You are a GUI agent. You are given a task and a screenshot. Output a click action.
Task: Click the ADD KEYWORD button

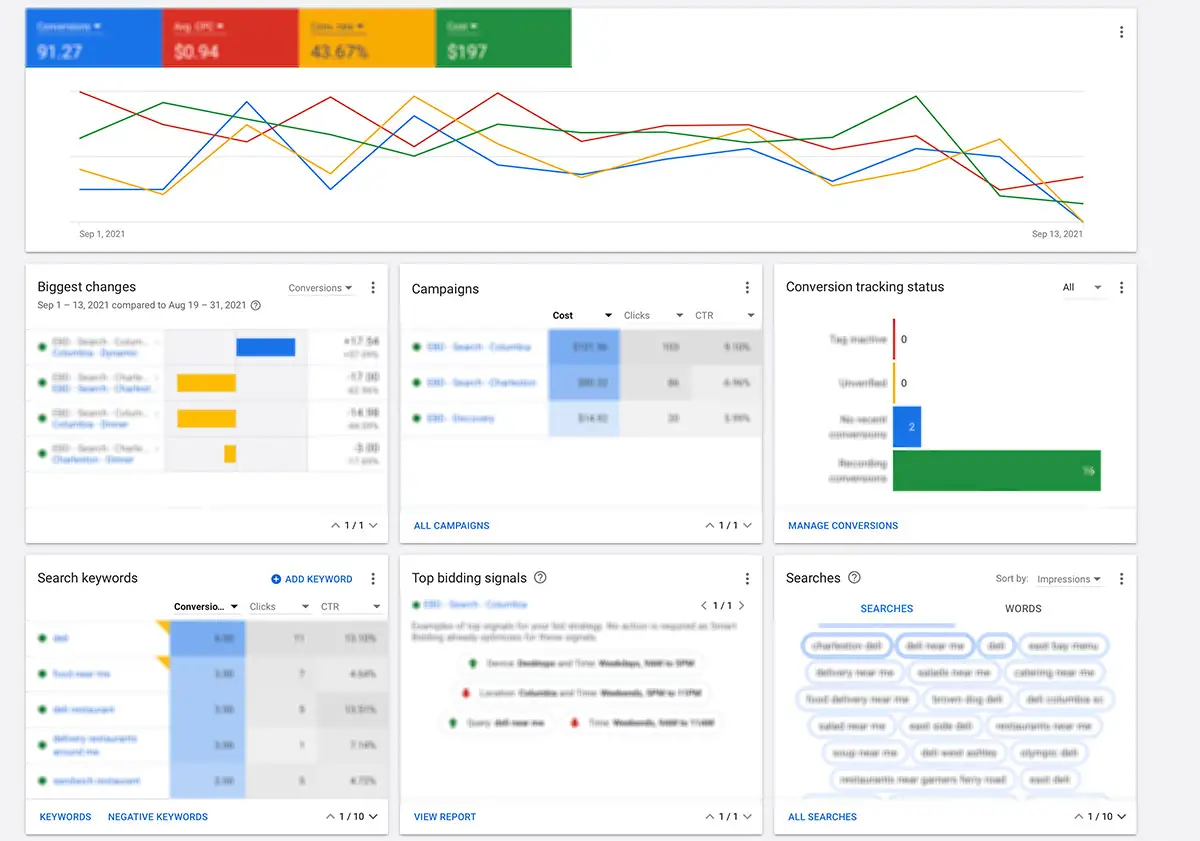(x=312, y=578)
